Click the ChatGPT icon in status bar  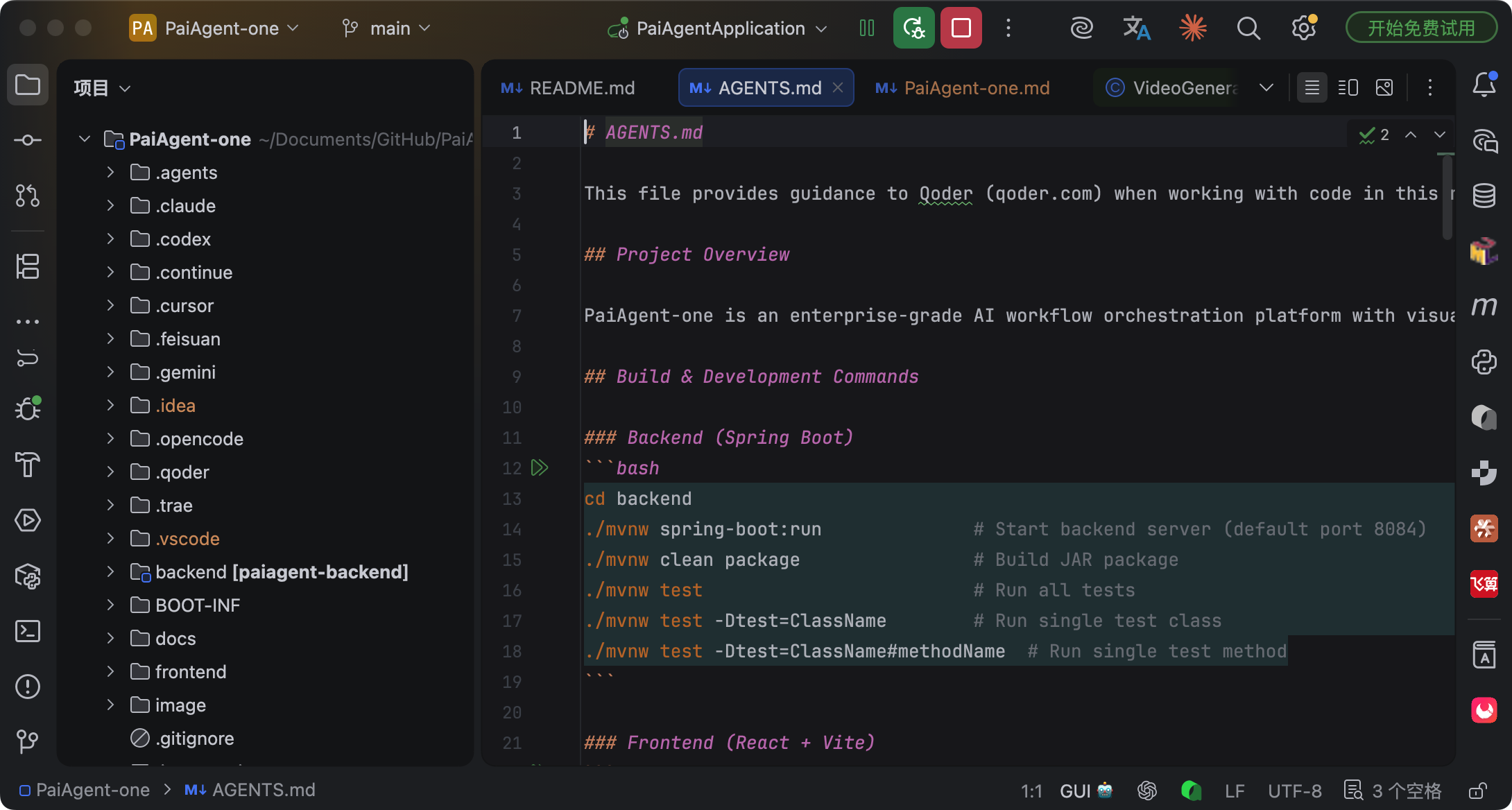pos(1147,791)
